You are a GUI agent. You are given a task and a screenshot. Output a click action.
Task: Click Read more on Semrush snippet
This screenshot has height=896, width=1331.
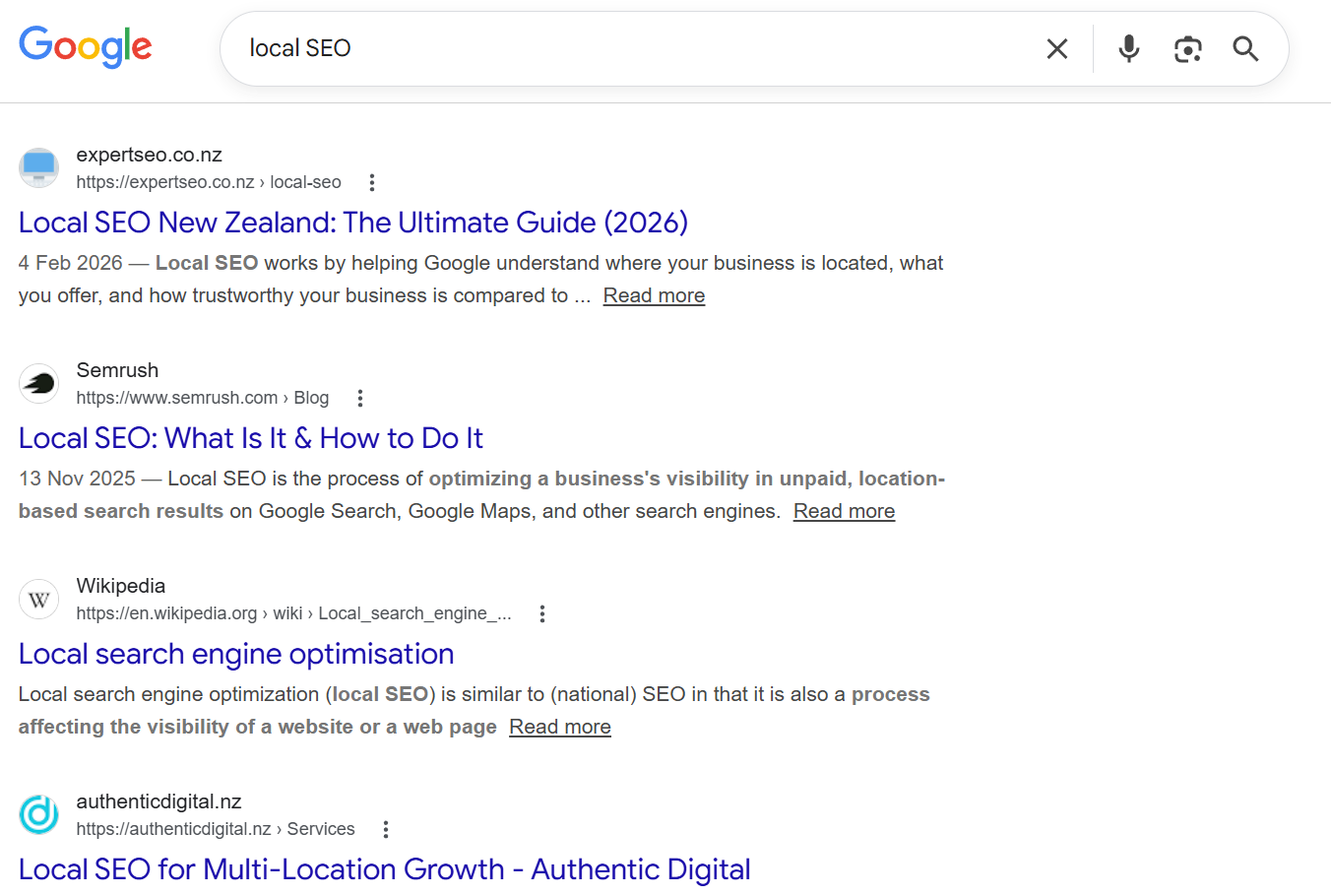pos(844,511)
